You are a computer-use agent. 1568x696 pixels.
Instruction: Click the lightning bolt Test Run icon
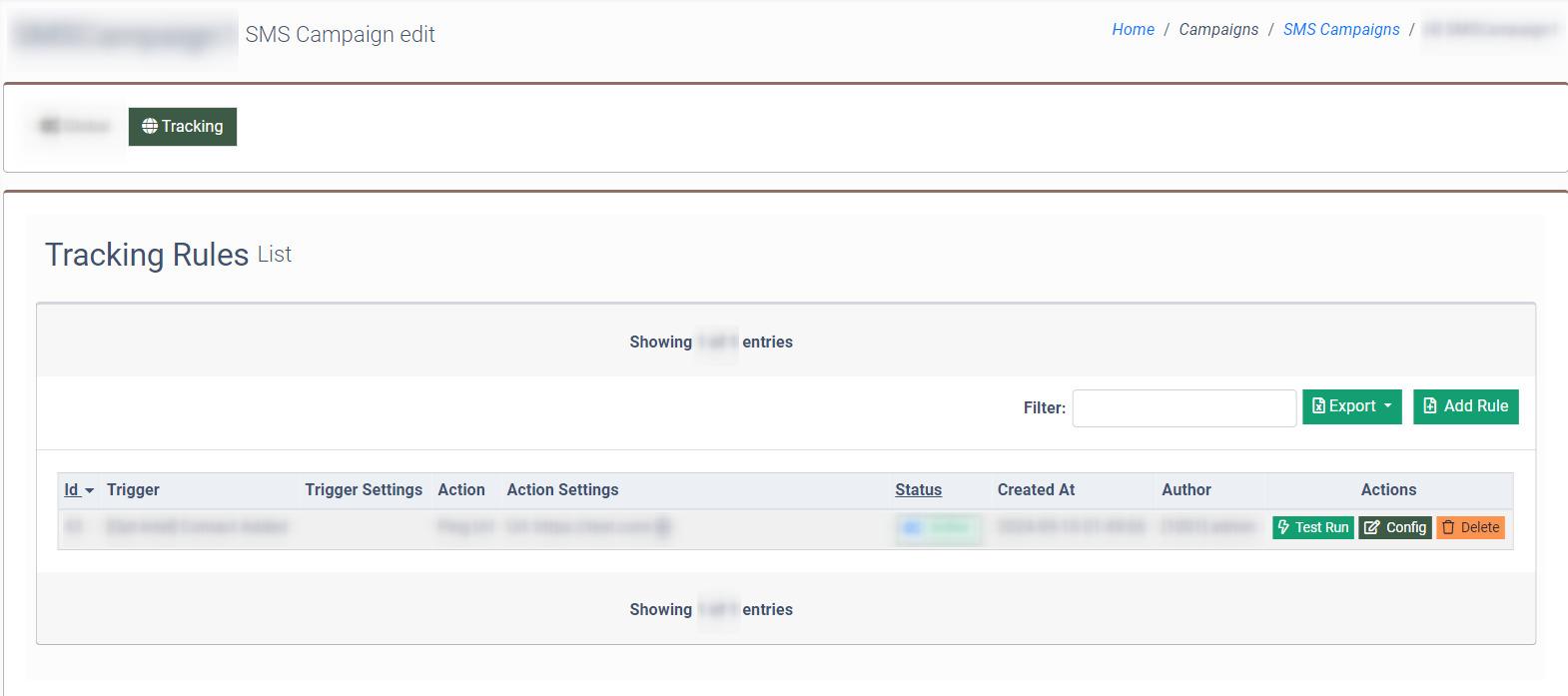pyautogui.click(x=1283, y=527)
